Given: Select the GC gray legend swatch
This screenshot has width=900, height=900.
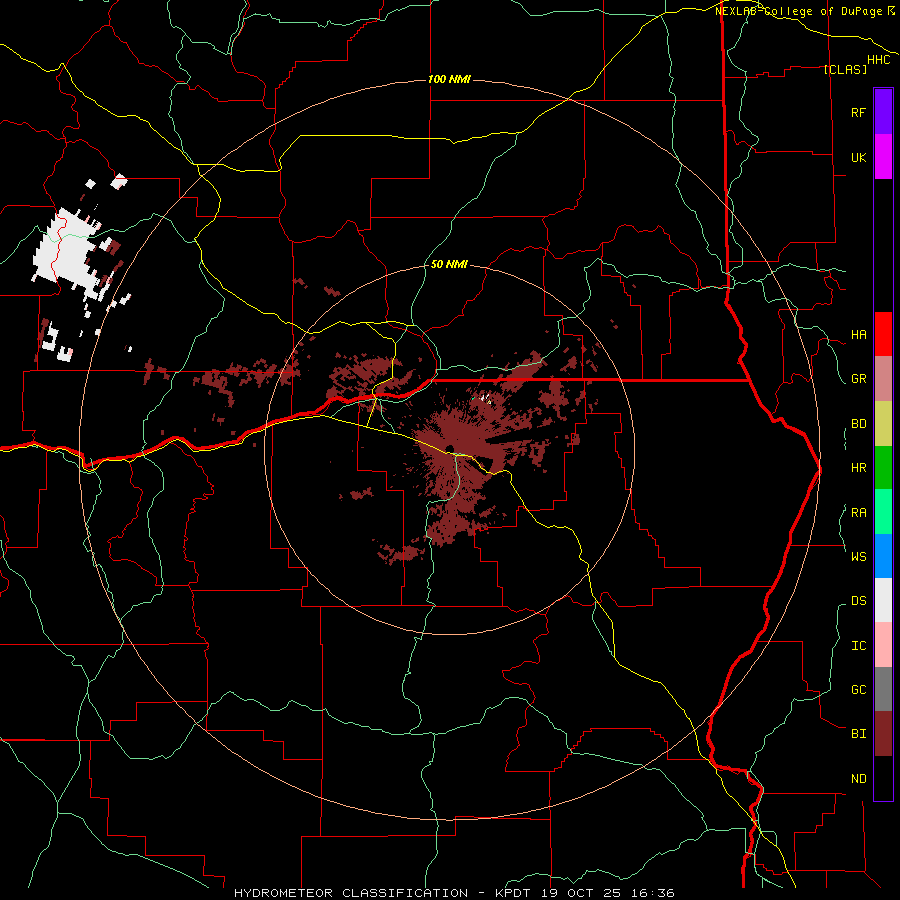Looking at the screenshot, I should [883, 689].
